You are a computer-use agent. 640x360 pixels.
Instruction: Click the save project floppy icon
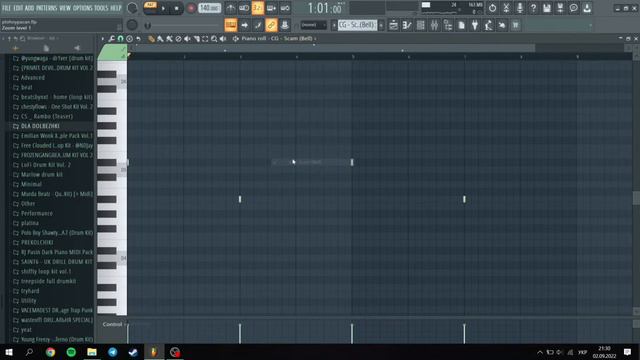pyautogui.click(x=547, y=8)
